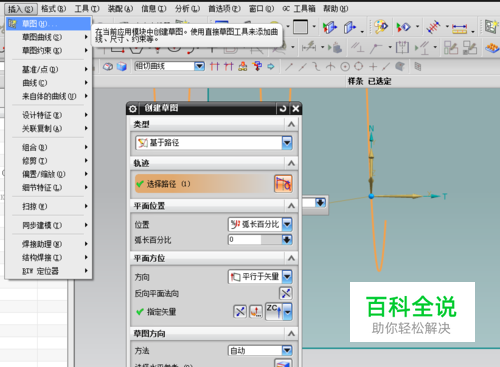Click the grey box with arrow icon beside it
Viewport: 500px width, 367px height.
pos(350,27)
